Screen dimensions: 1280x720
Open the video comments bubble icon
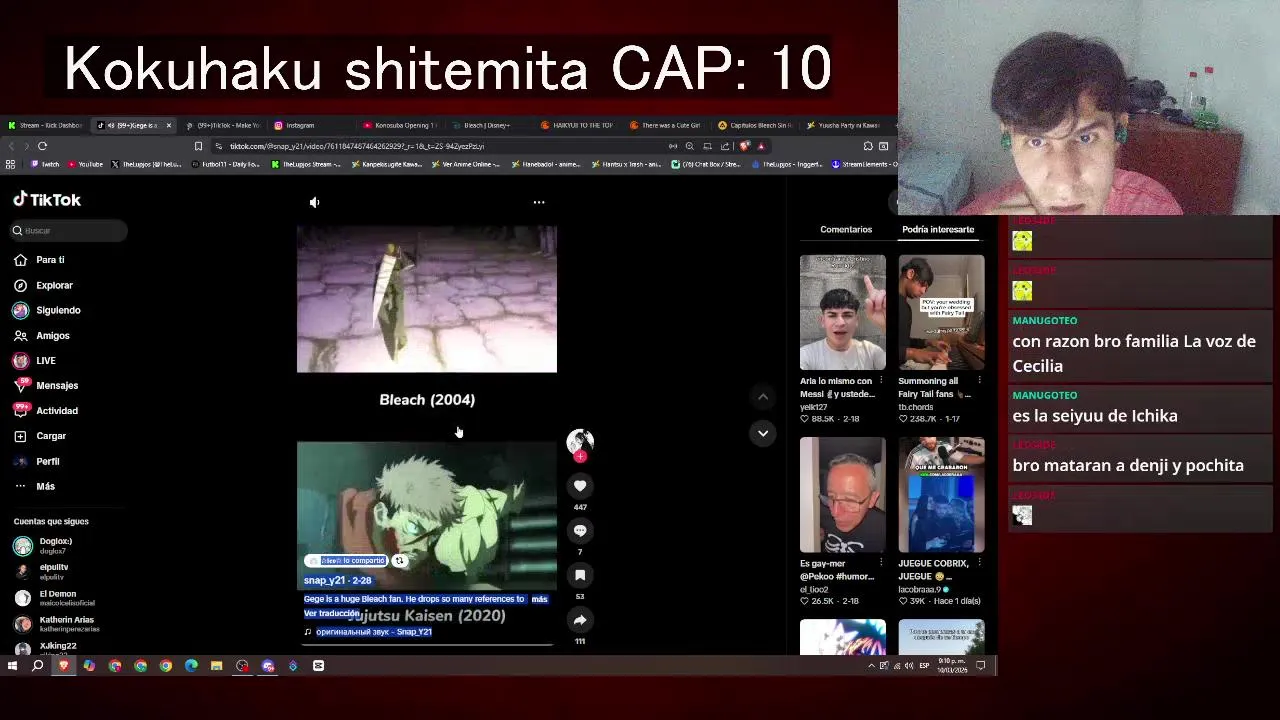580,531
